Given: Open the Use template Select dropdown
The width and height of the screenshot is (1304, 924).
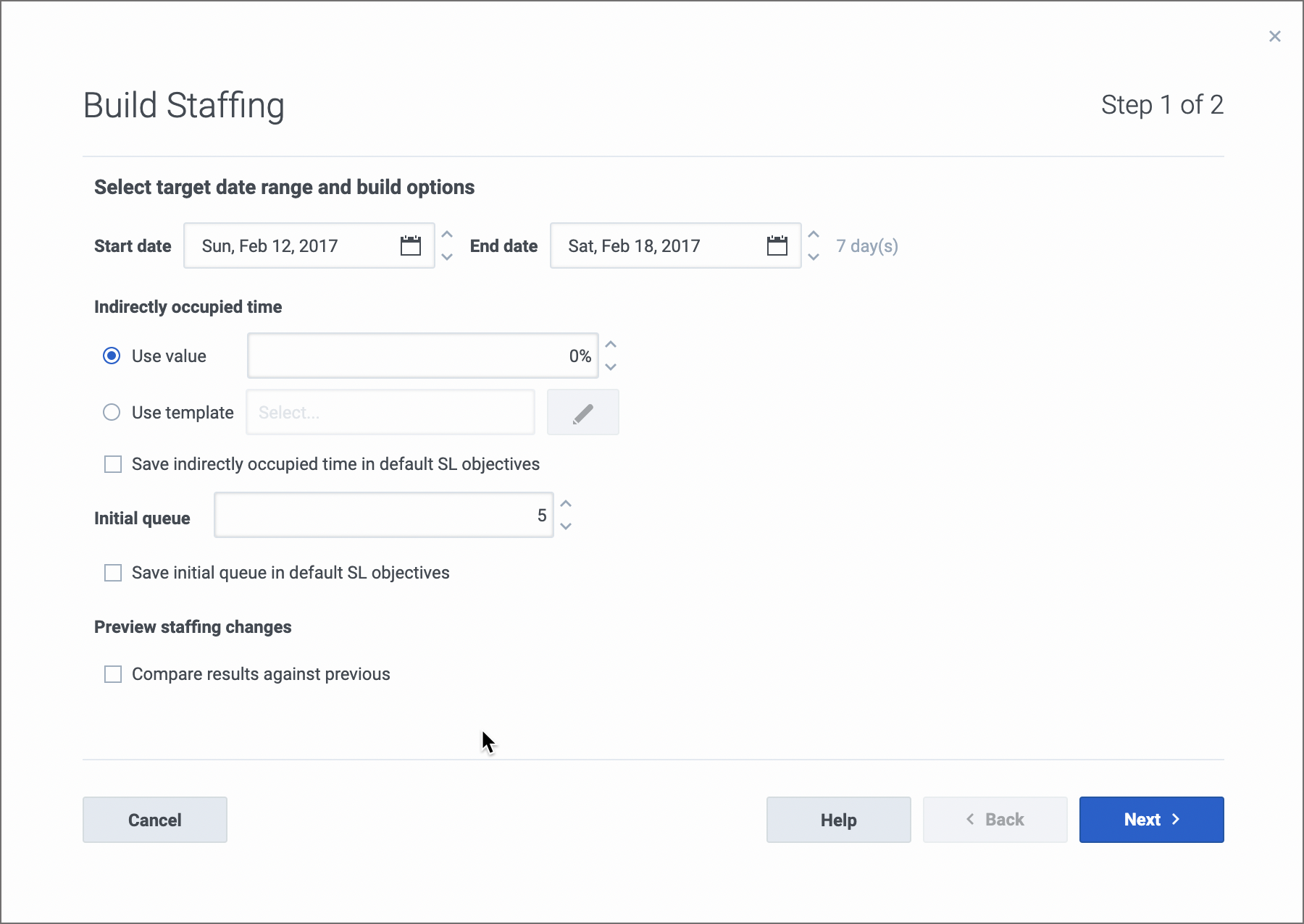Looking at the screenshot, I should tap(390, 412).
